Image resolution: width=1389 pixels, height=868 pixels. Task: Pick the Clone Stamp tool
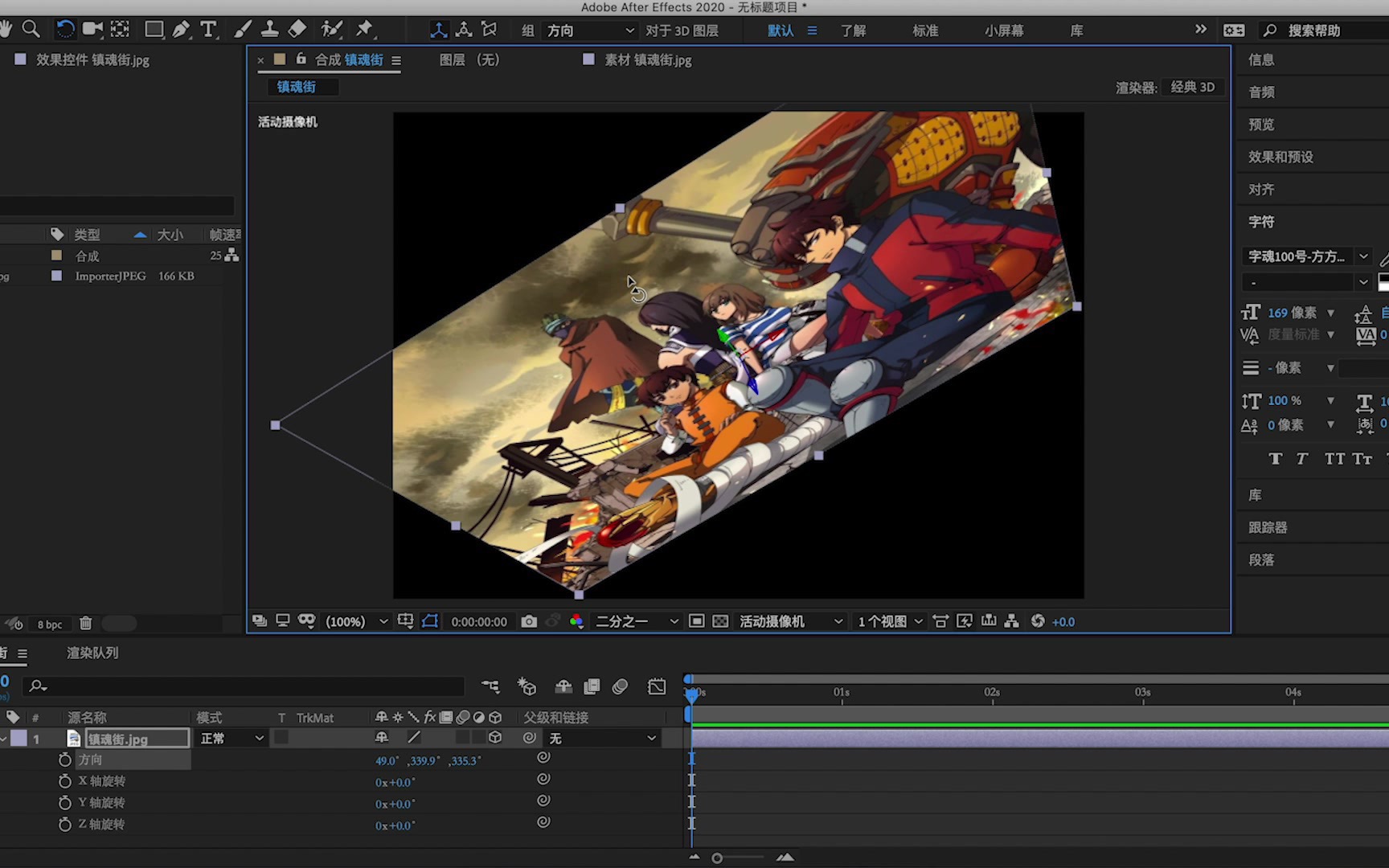pos(269,28)
